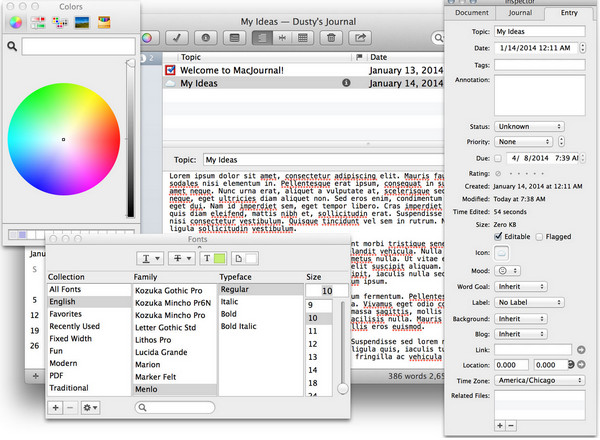Select the color wheel picker mode

pyautogui.click(x=17, y=21)
